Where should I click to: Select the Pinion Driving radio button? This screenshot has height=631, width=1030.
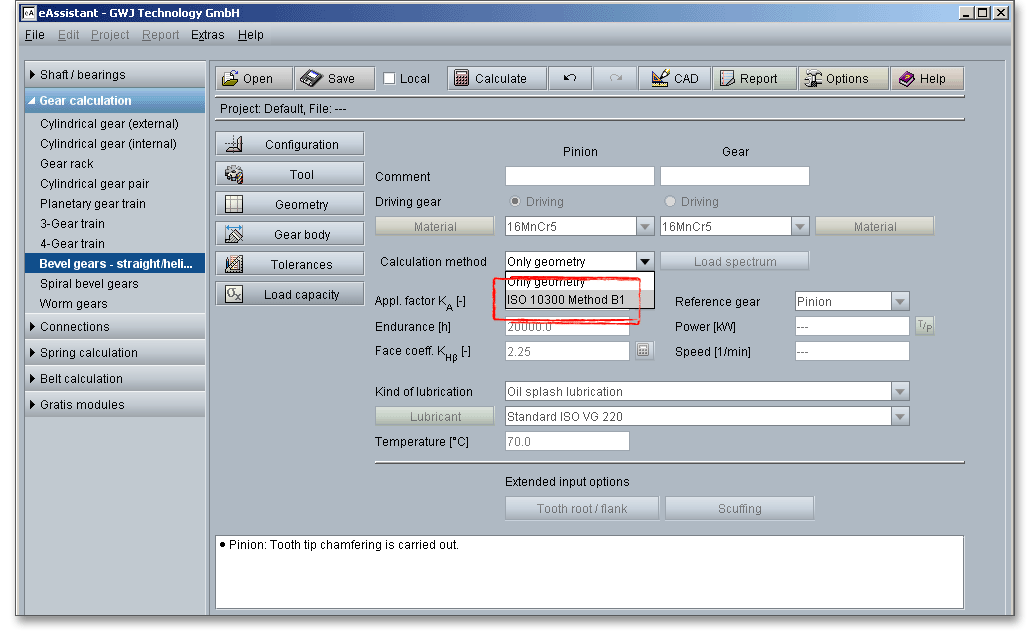[x=516, y=202]
